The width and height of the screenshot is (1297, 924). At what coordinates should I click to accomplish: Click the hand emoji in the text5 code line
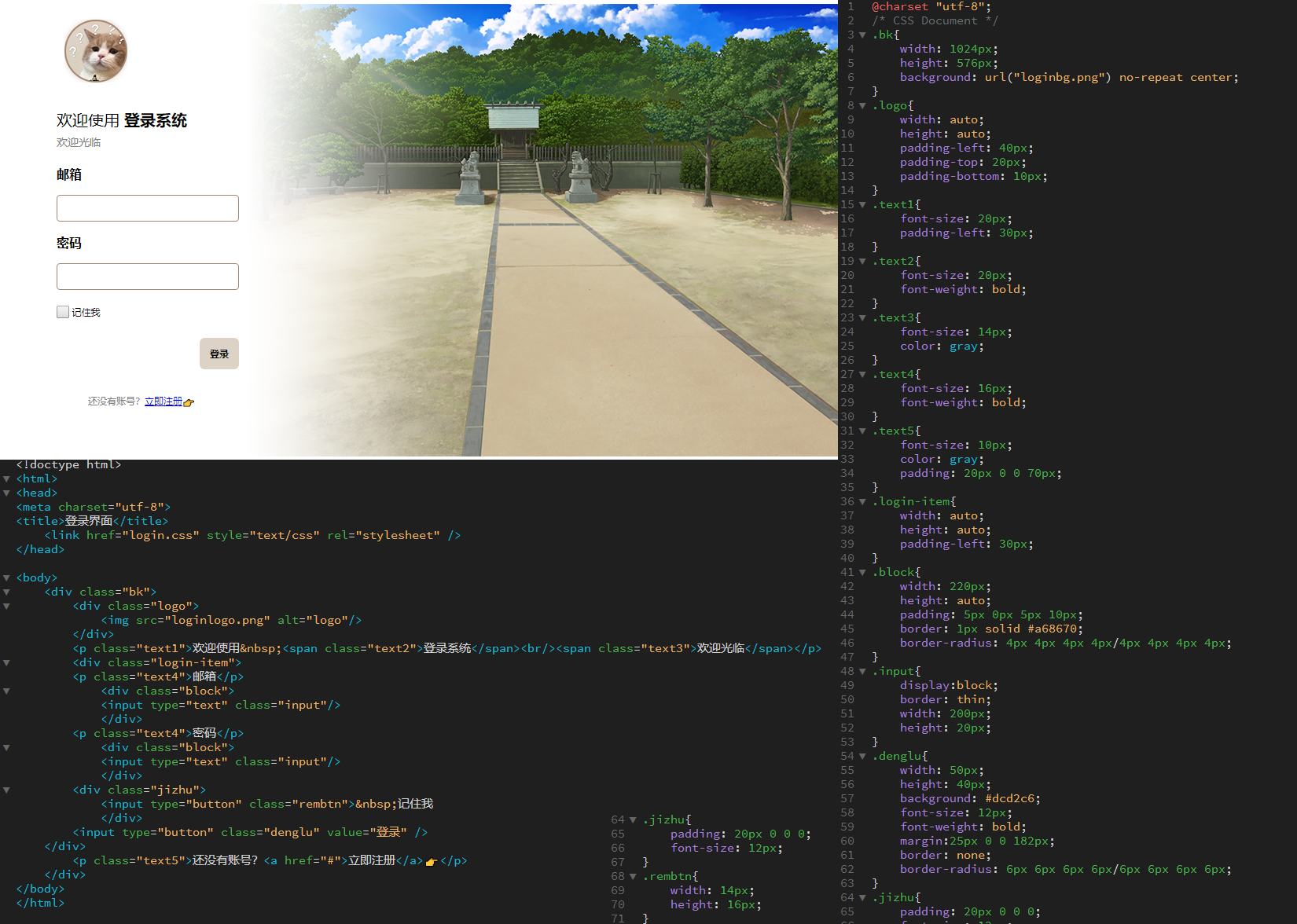point(431,862)
